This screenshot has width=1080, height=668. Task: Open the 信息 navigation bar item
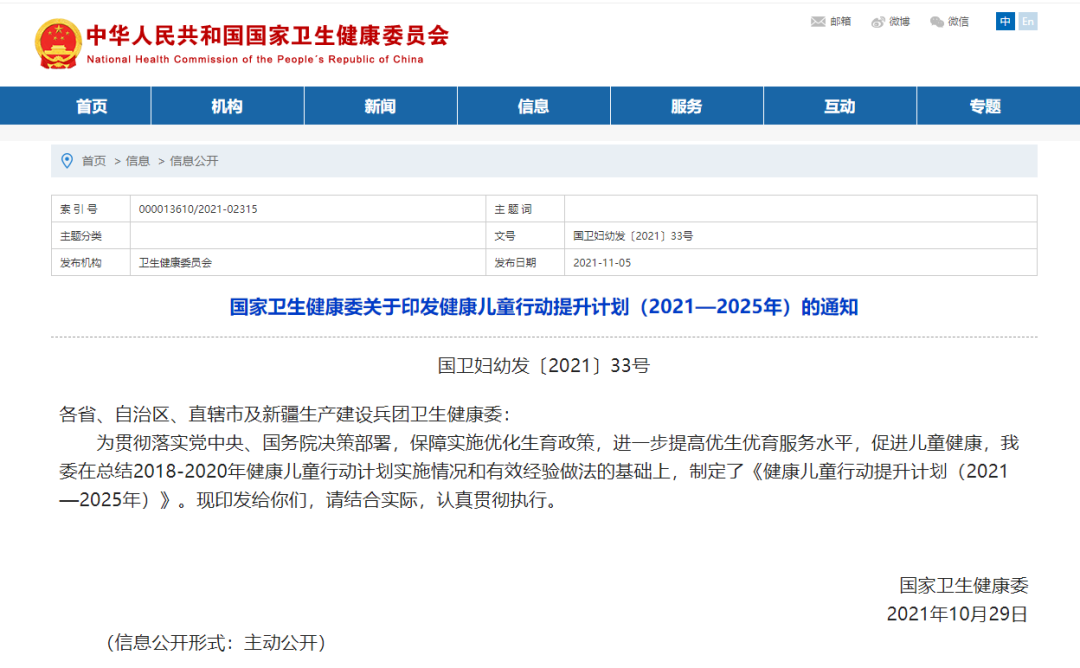pos(533,107)
